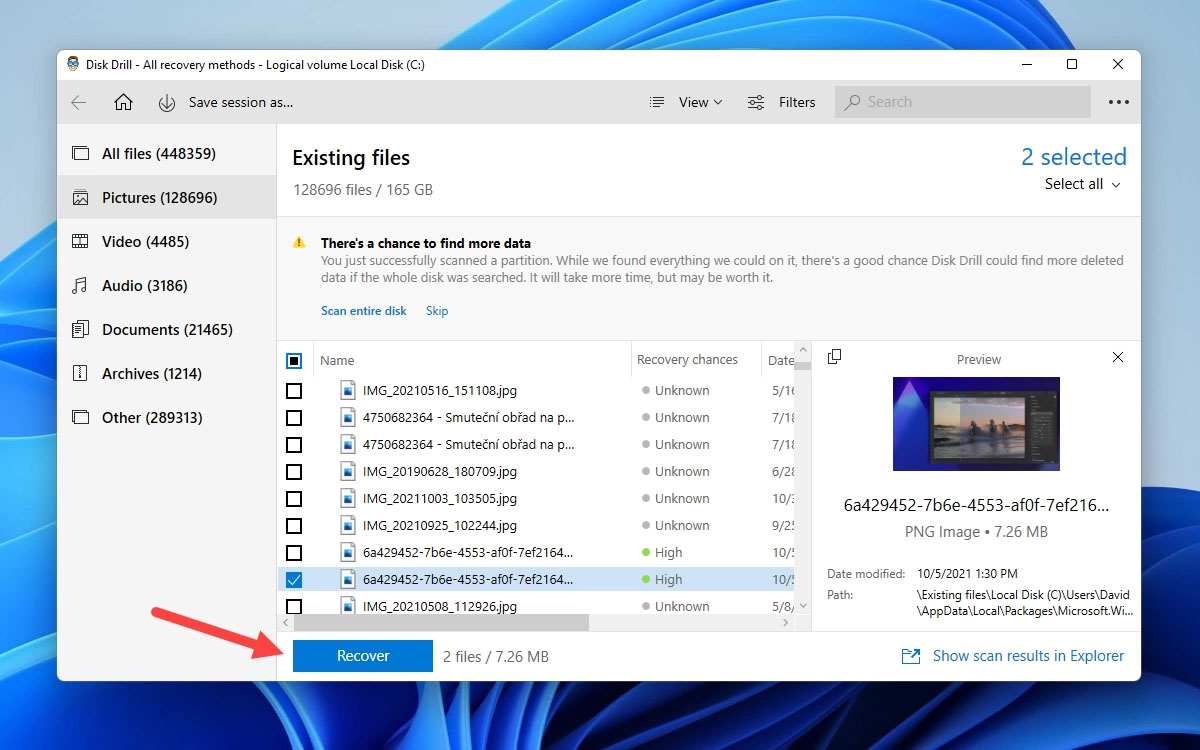Select Archives (1214) category
The height and width of the screenshot is (750, 1200).
167,374
